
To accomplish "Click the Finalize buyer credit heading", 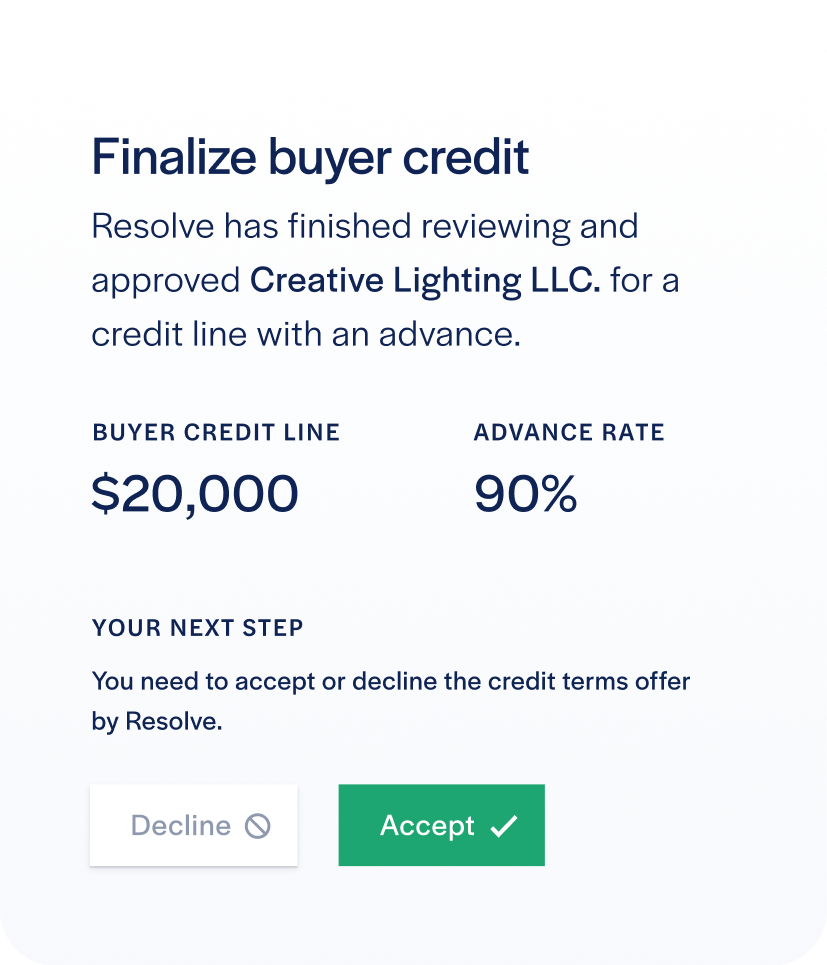I will [x=310, y=158].
